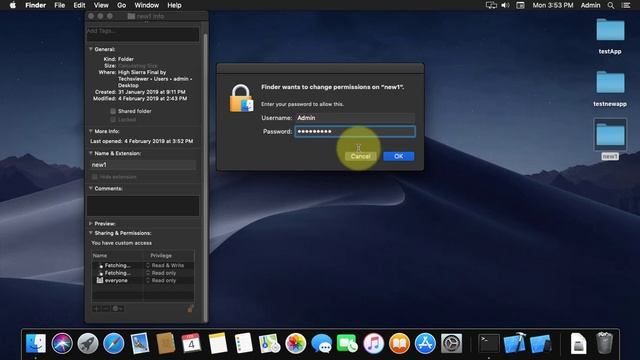Click minus button to remove user
The image size is (640, 360).
coord(106,309)
